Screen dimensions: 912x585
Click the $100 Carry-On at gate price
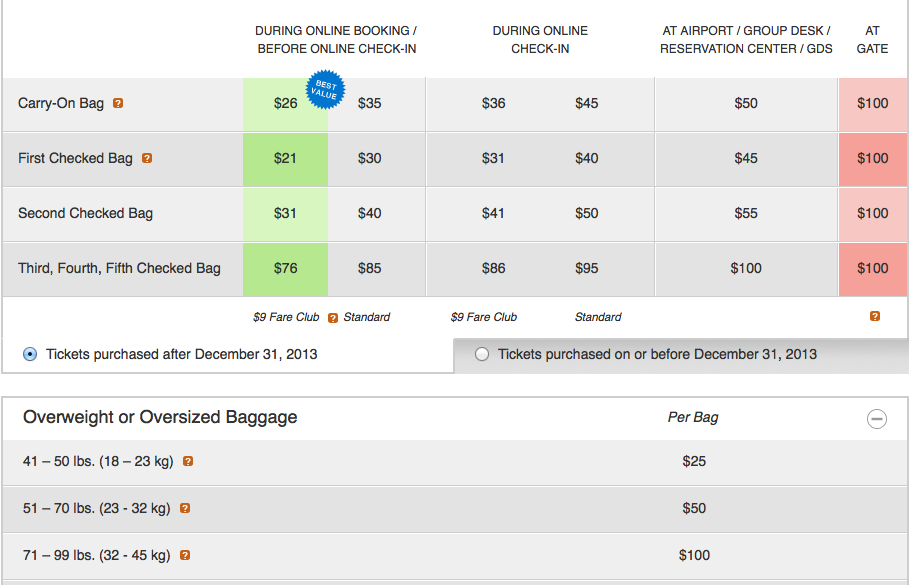coord(872,103)
